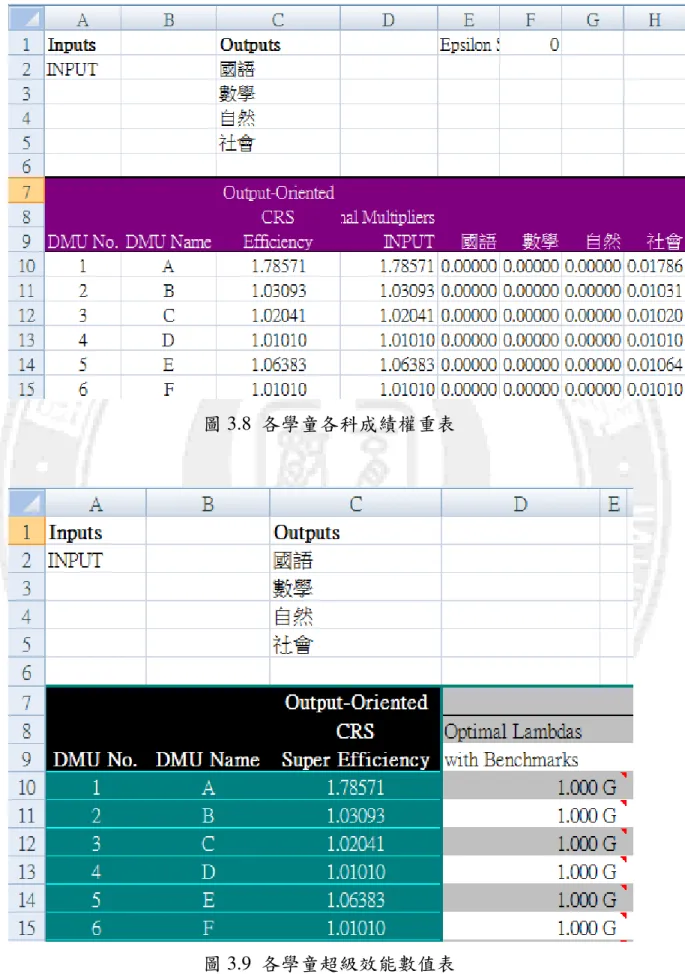
Task: Click Super Efficiency value 1.78571 in the teal table
Action: click(x=355, y=787)
